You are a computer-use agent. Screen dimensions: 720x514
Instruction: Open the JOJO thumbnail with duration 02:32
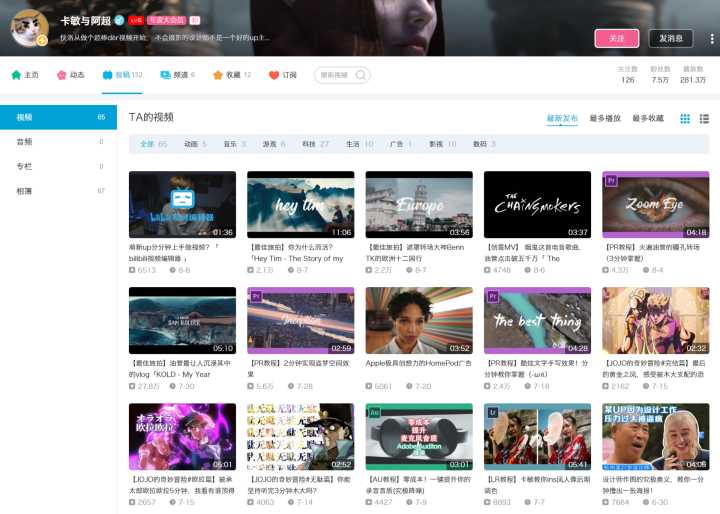(656, 321)
